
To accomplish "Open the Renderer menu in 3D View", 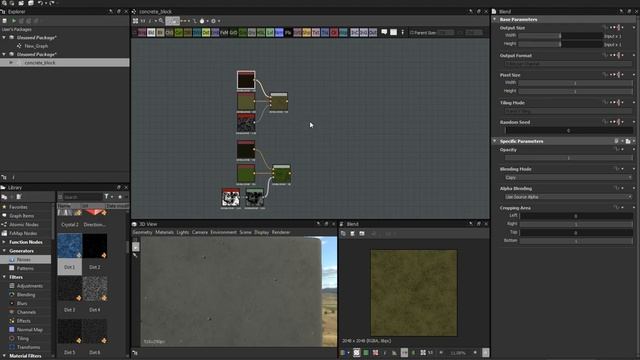I will click(281, 232).
